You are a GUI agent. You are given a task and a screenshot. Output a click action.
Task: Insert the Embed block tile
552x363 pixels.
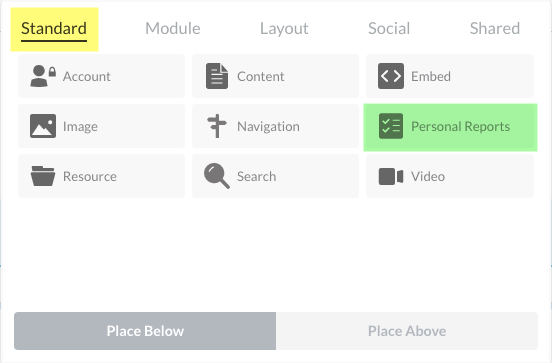tap(450, 76)
